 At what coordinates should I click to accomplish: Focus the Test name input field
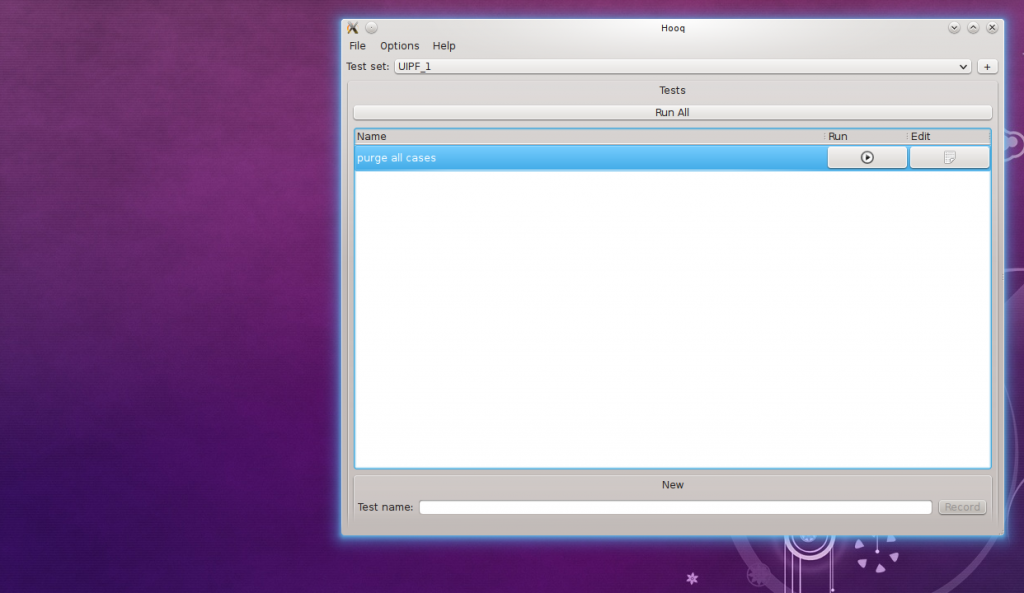(675, 507)
